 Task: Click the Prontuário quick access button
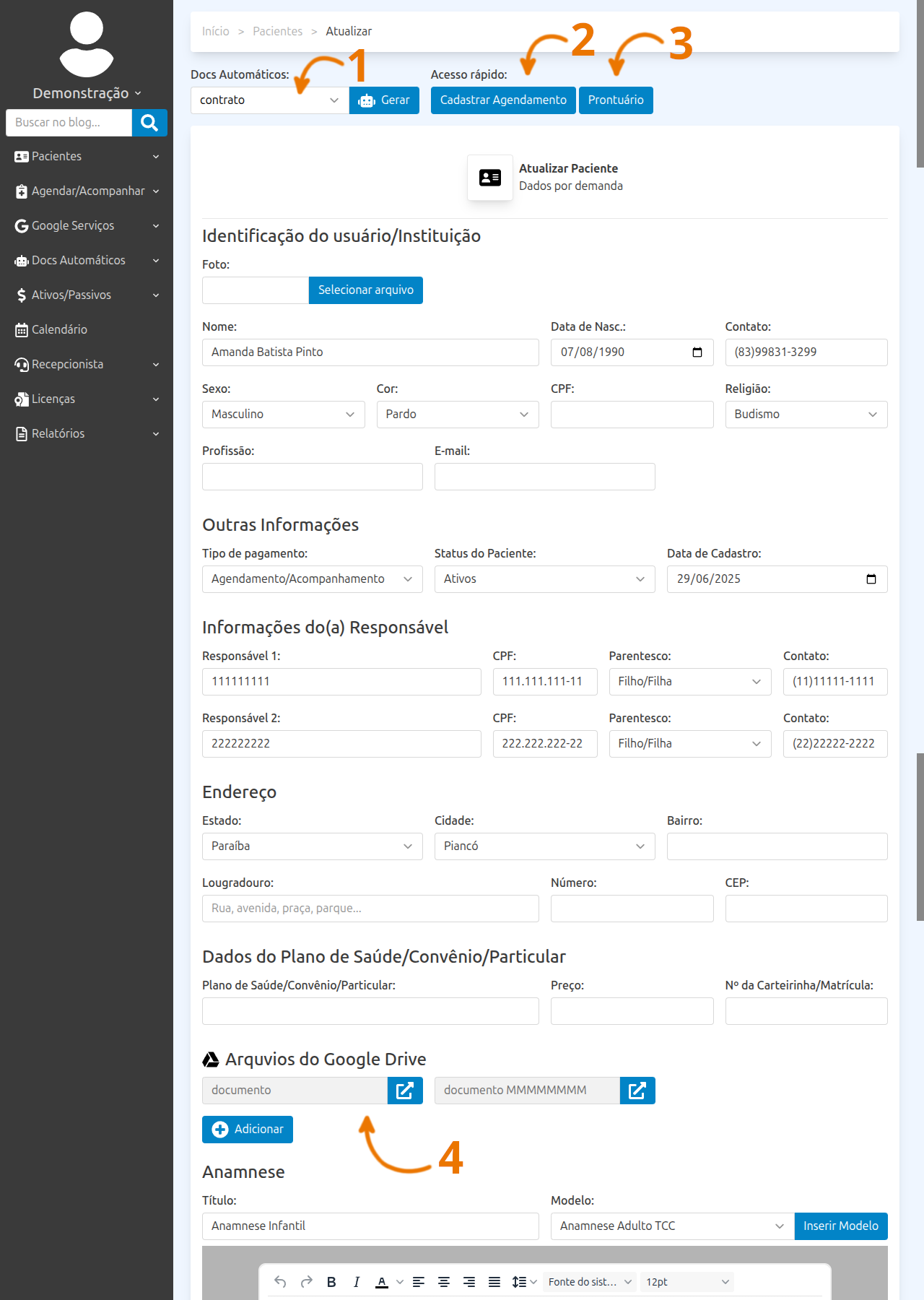[x=615, y=100]
